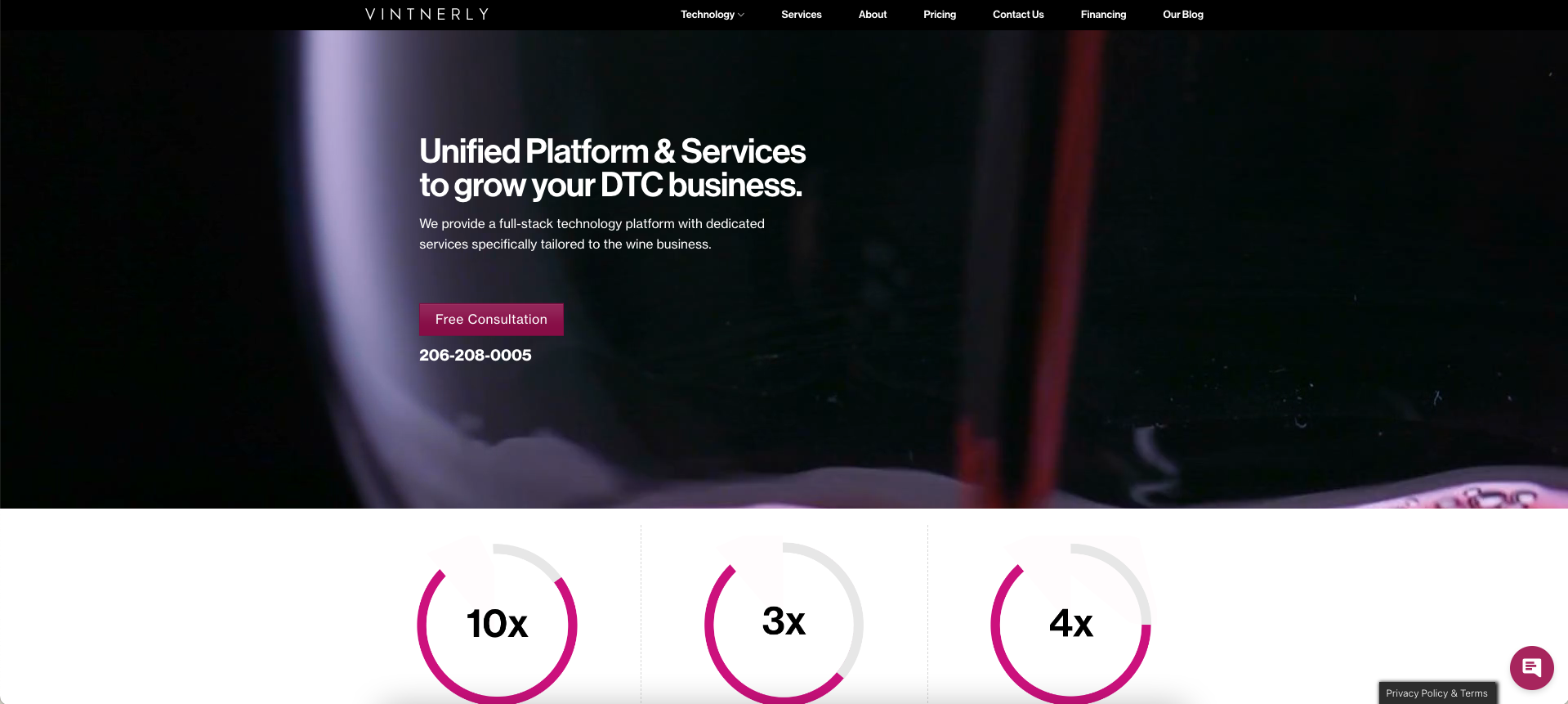Select Contact Us in navigation
Viewport: 1568px width, 704px height.
pos(1018,15)
